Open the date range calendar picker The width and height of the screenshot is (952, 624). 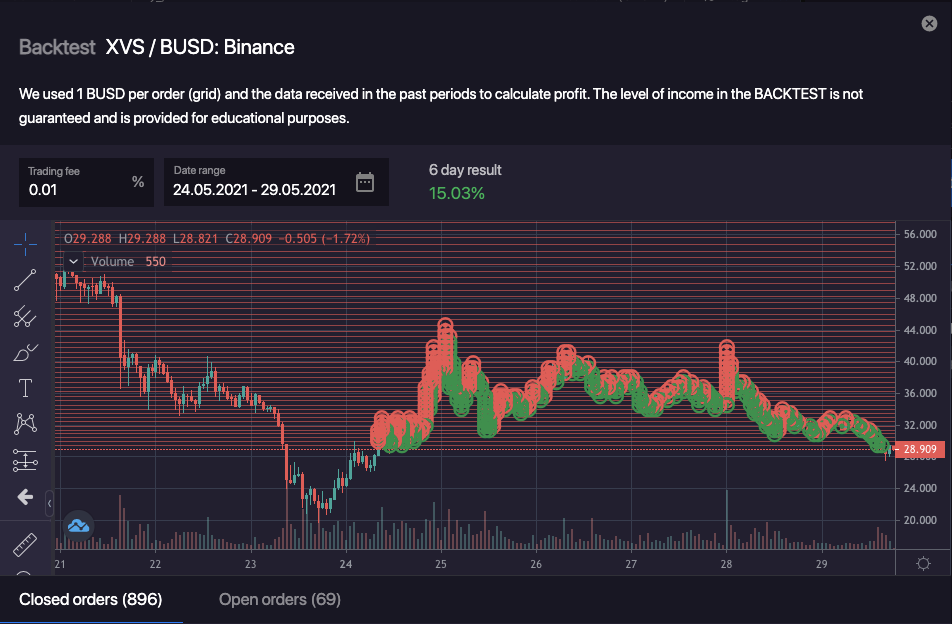coord(365,182)
